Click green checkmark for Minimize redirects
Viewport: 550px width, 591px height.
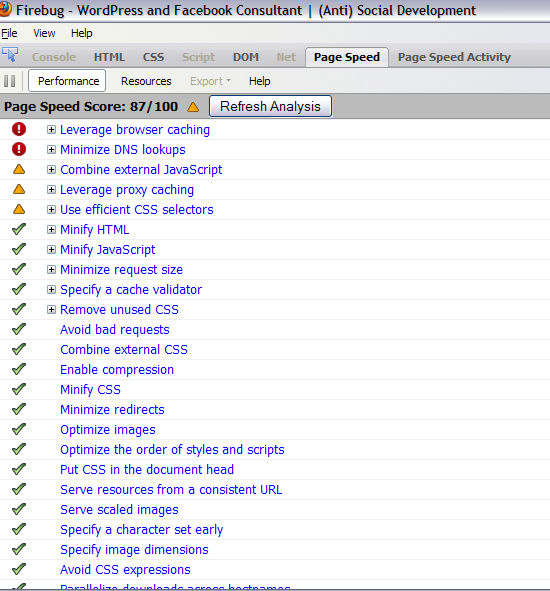click(19, 409)
